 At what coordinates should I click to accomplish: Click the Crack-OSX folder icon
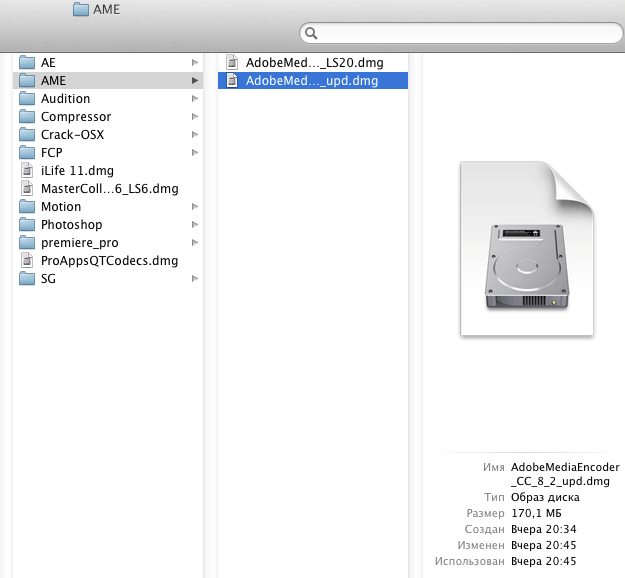[27, 135]
